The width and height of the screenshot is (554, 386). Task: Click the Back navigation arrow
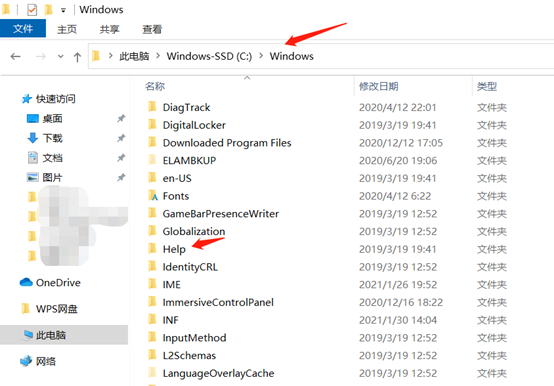click(x=16, y=57)
